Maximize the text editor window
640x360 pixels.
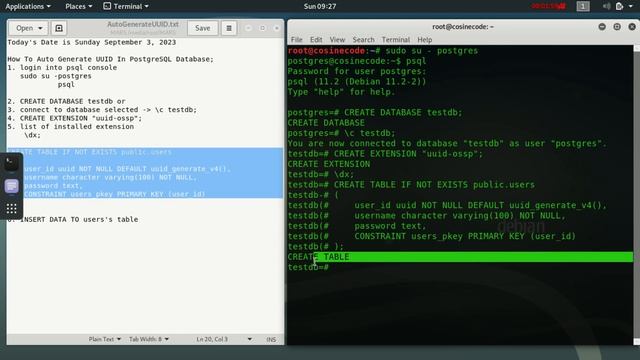tap(262, 28)
